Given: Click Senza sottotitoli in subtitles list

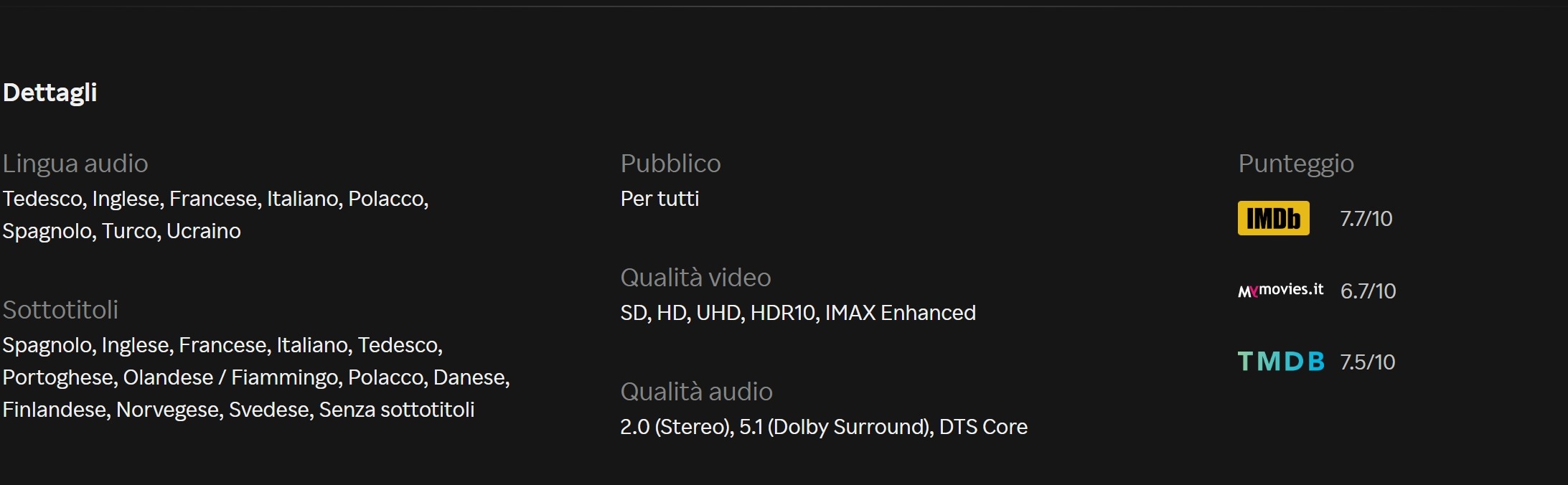Looking at the screenshot, I should coord(396,410).
